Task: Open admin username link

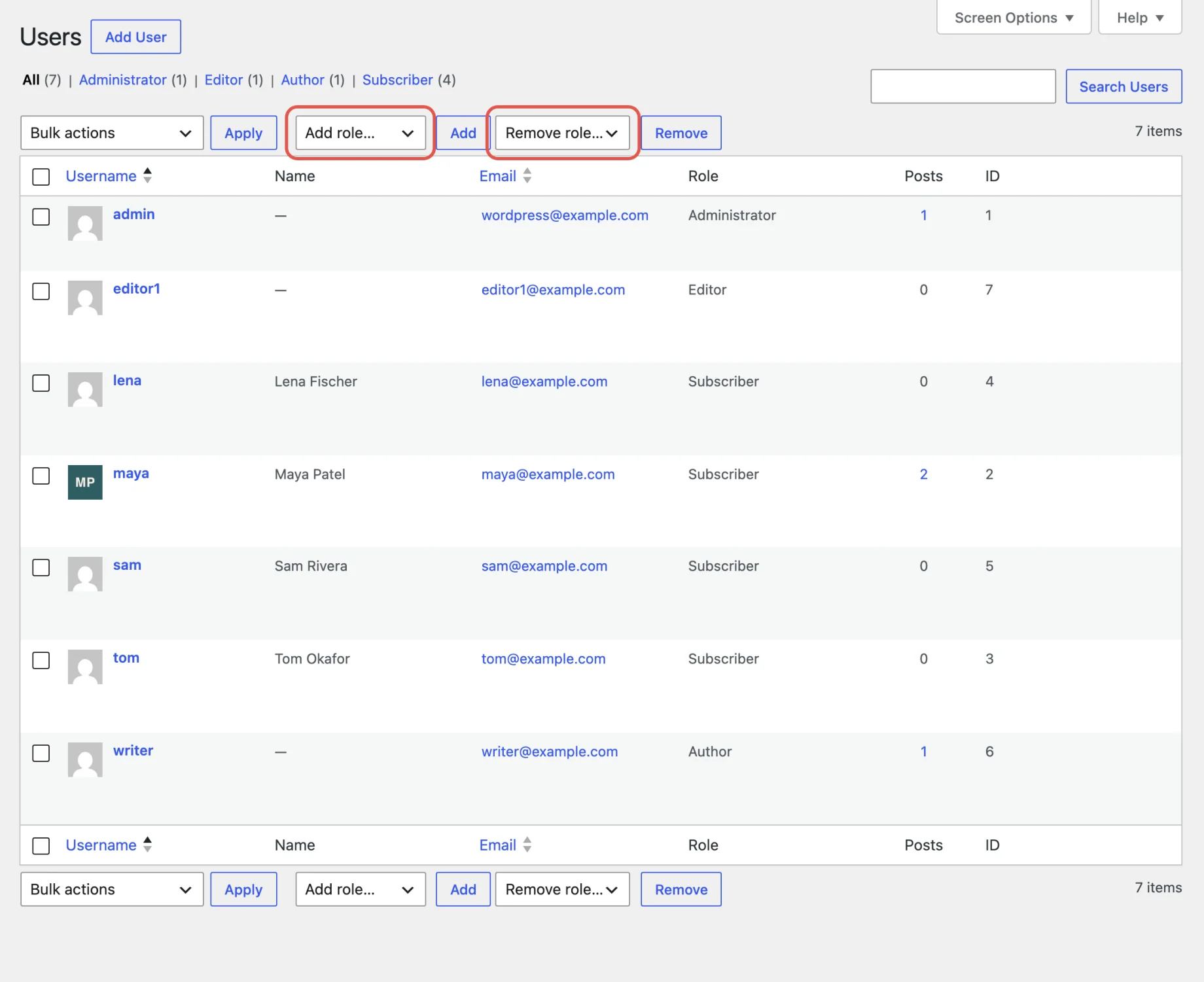Action: tap(134, 214)
